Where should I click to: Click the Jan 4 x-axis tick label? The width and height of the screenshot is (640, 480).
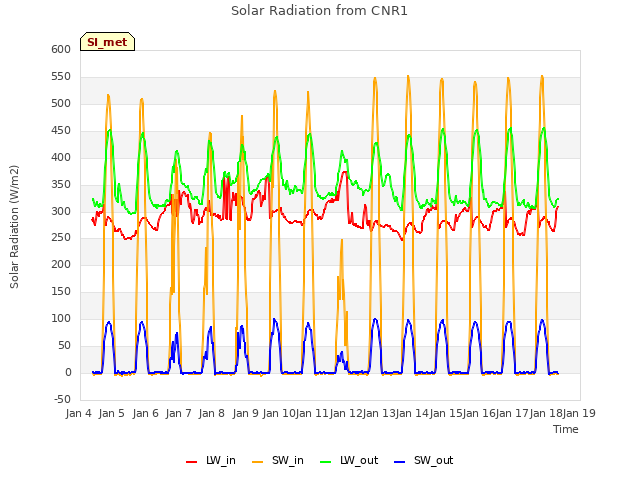tap(78, 413)
